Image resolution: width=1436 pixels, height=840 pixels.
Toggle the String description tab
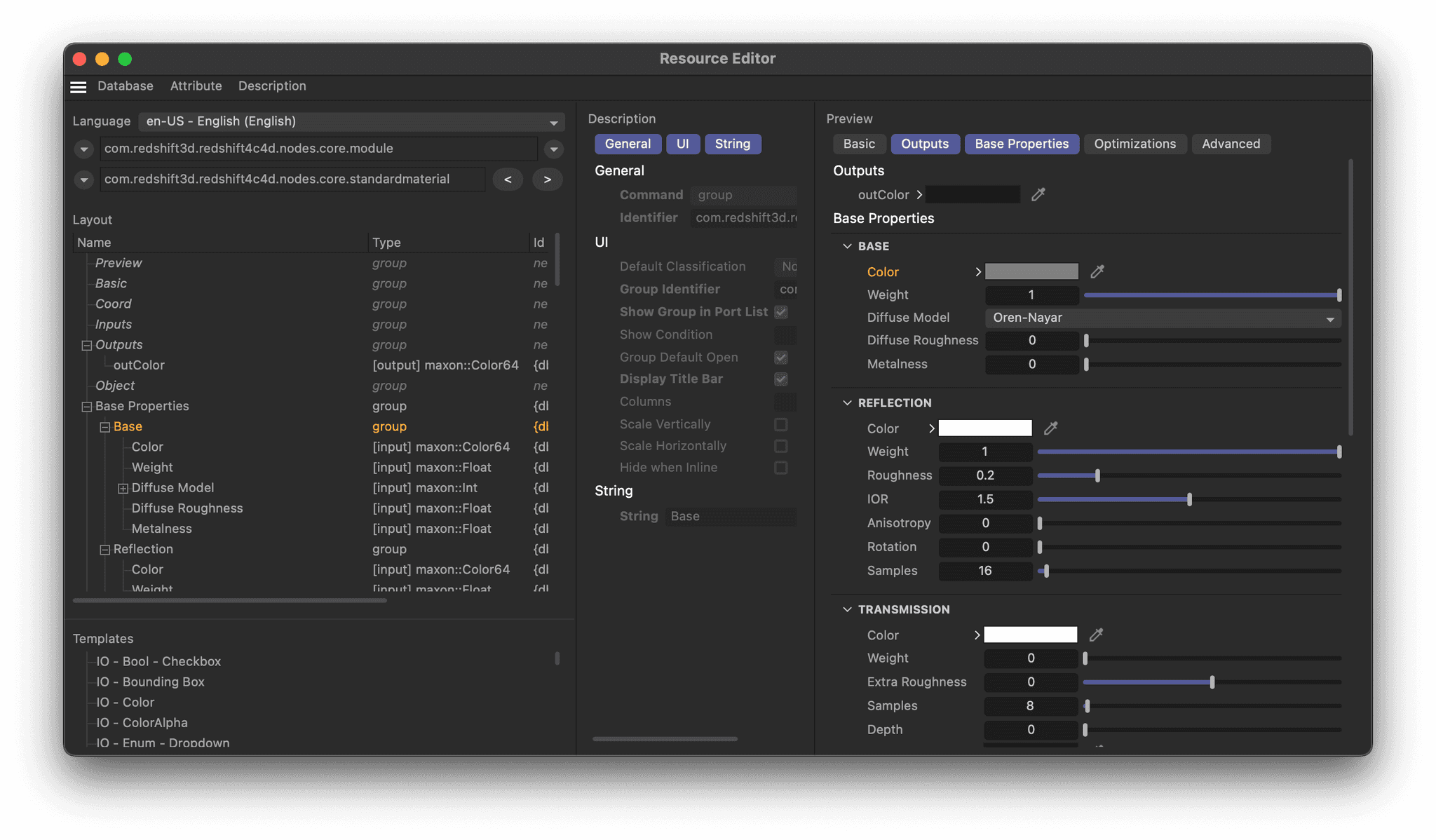(733, 144)
